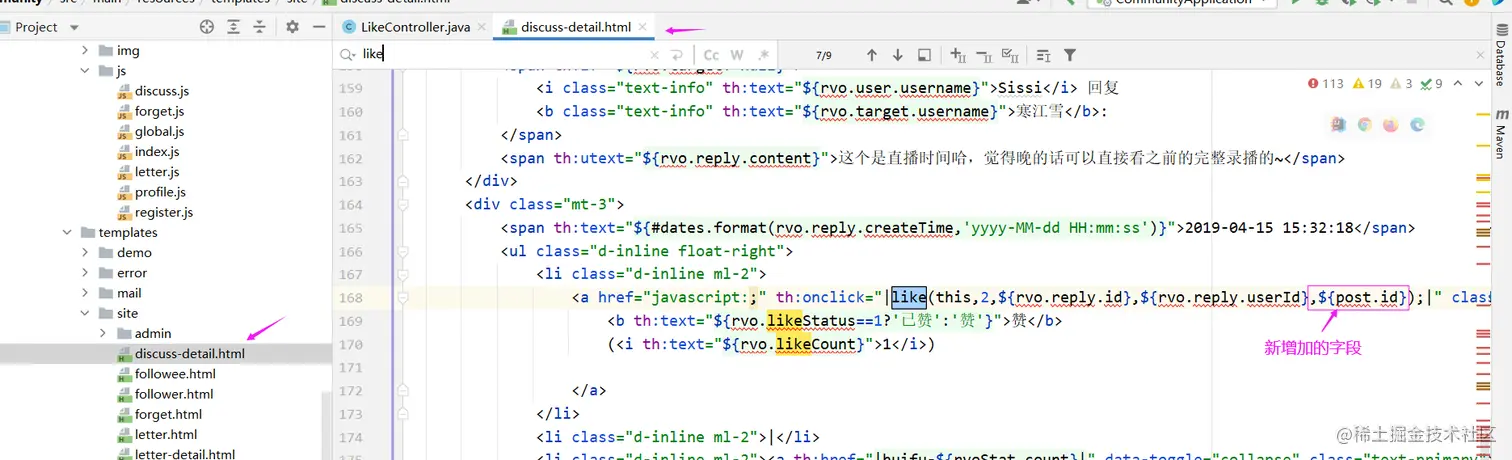
Task: Open search history magnifier dropdown
Action: point(347,55)
